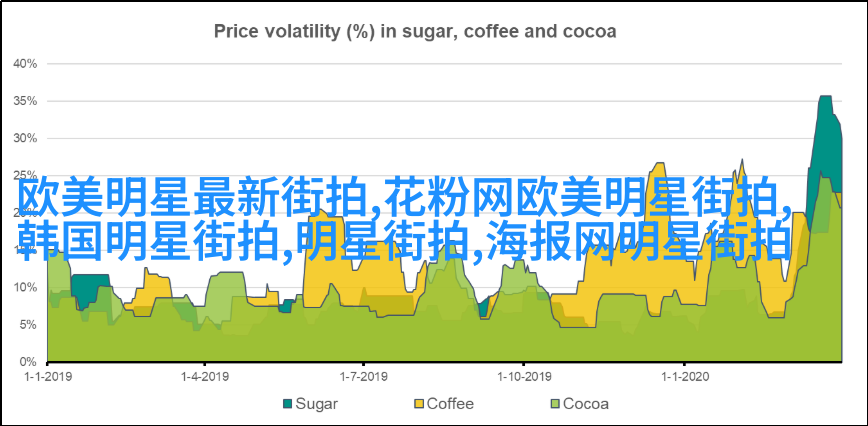Click the 5% y-axis label
Screen dimensions: 868x426
tap(28, 325)
